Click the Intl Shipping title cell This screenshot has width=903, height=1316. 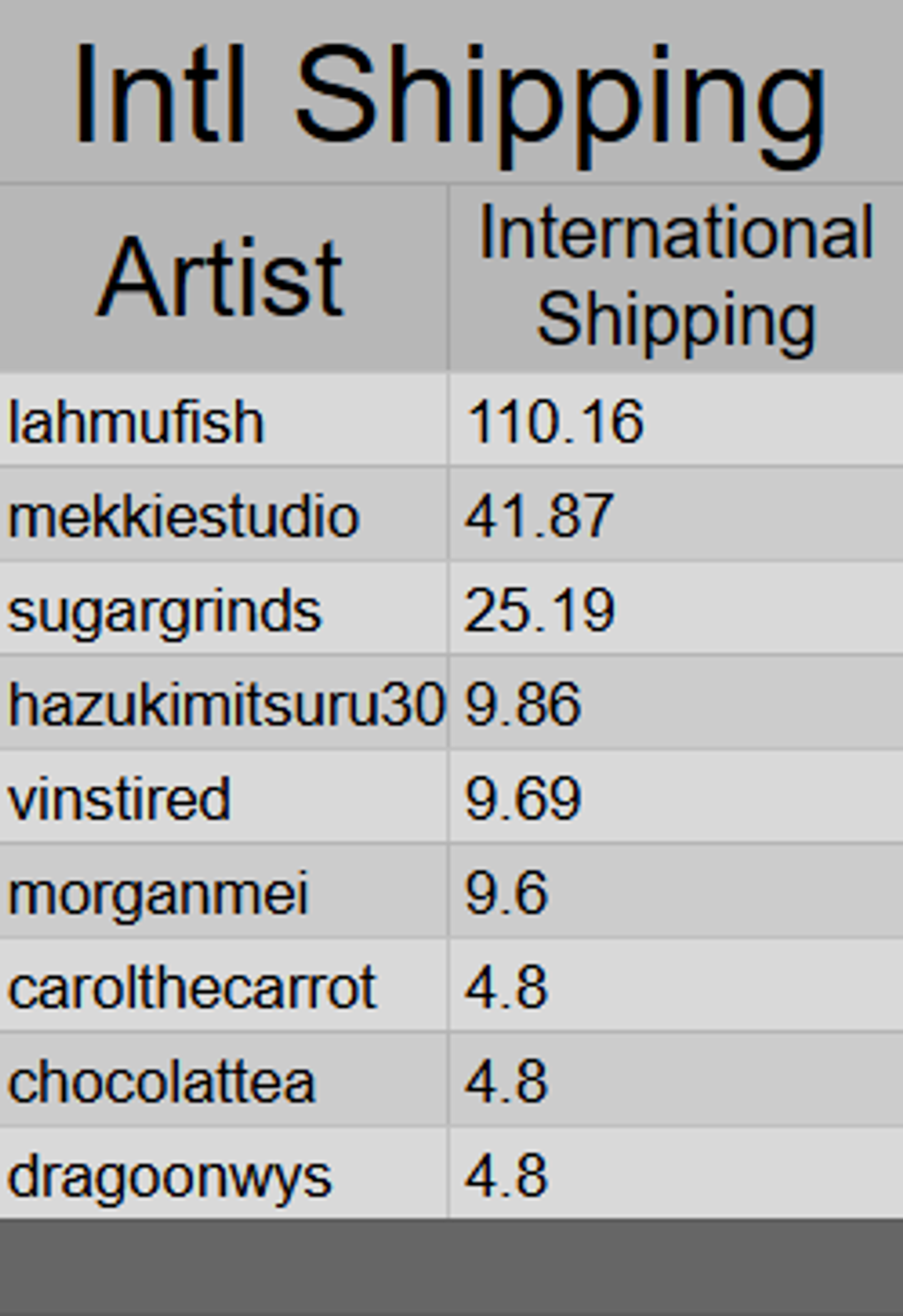[450, 93]
